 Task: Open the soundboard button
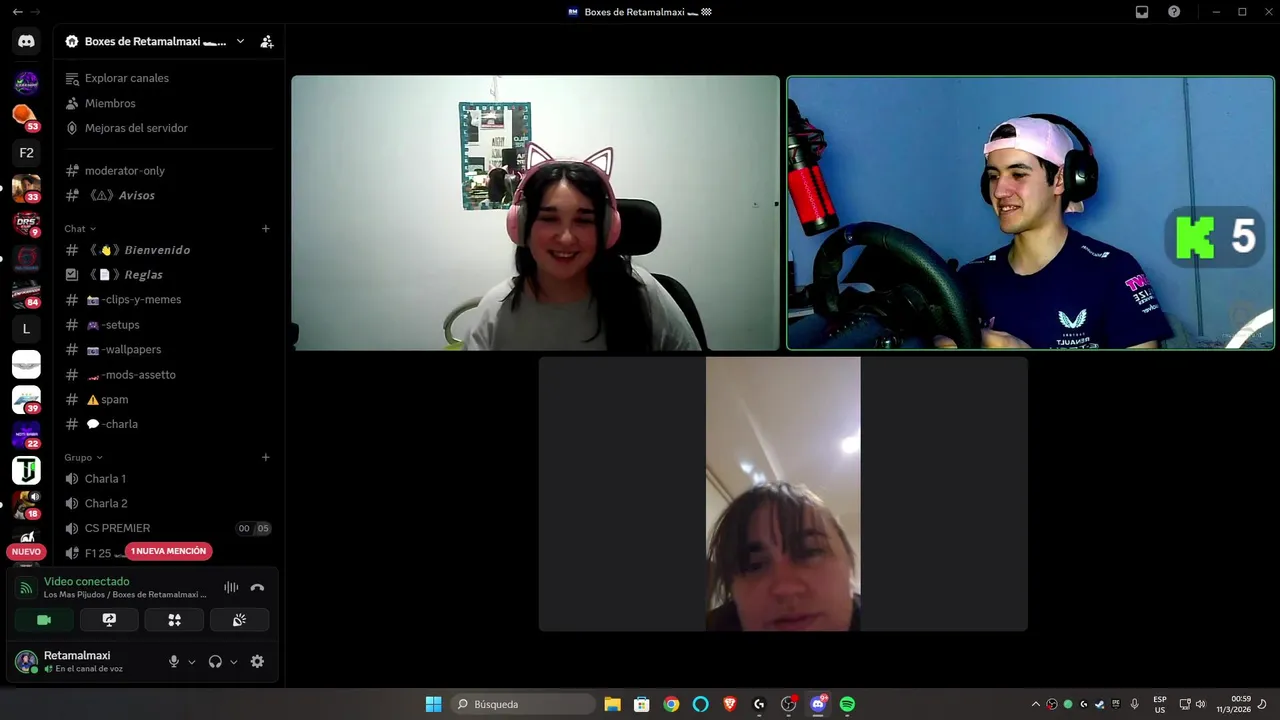[x=239, y=620]
